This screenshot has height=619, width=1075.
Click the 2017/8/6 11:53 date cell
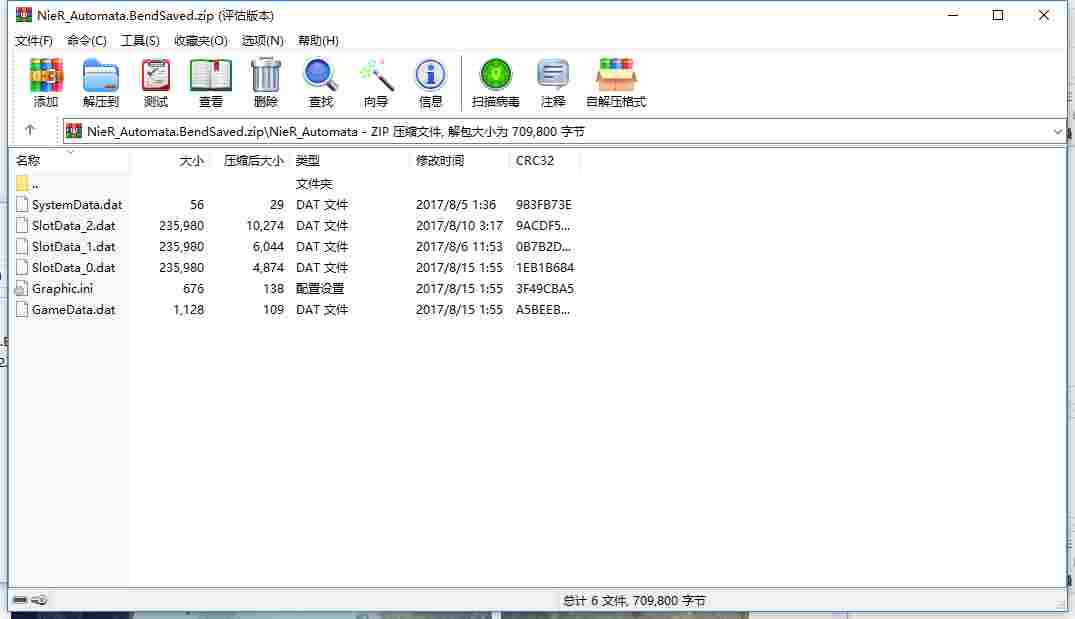click(459, 246)
